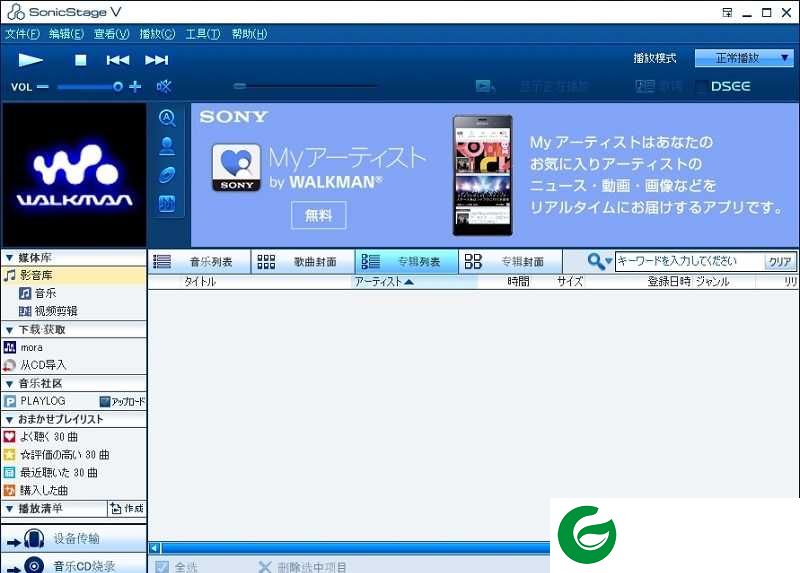Click the playback seek bar

click(305, 86)
